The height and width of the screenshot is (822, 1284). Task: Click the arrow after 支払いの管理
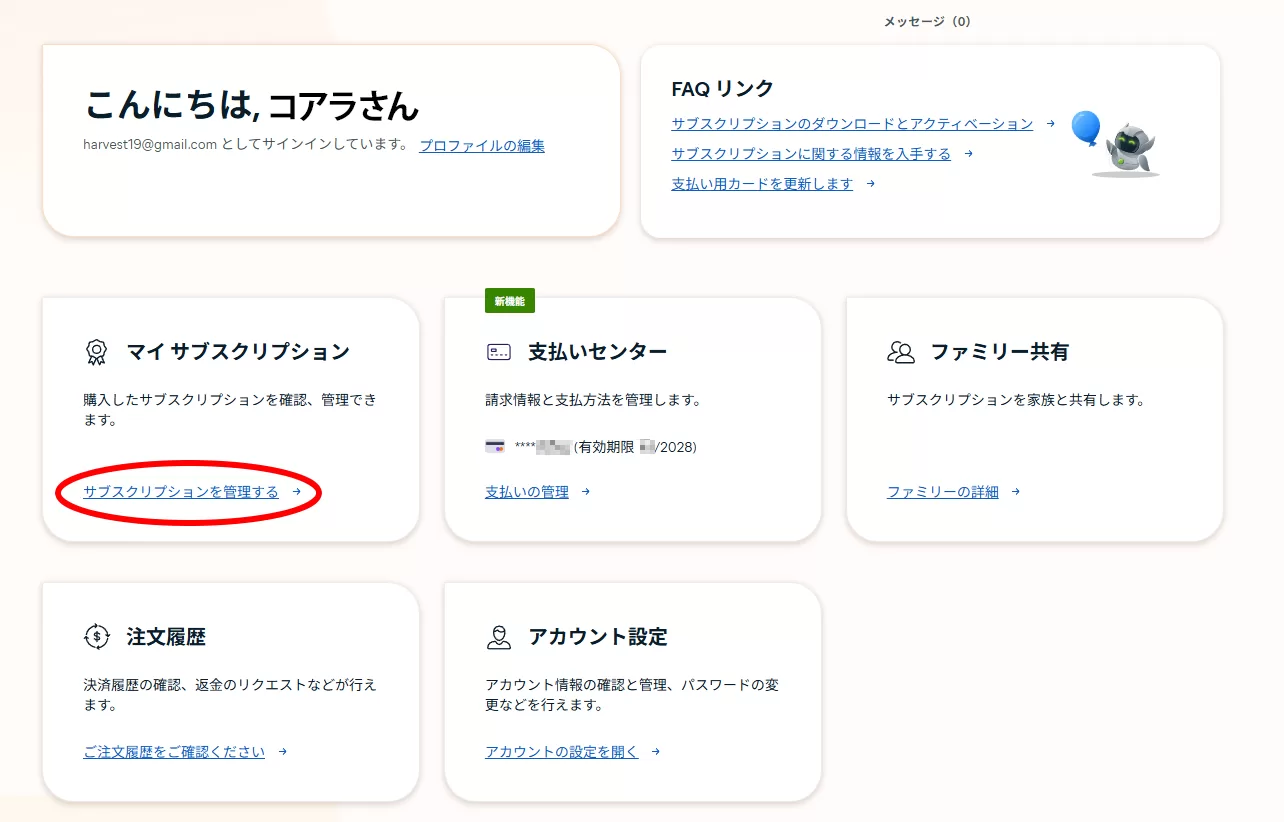point(585,492)
